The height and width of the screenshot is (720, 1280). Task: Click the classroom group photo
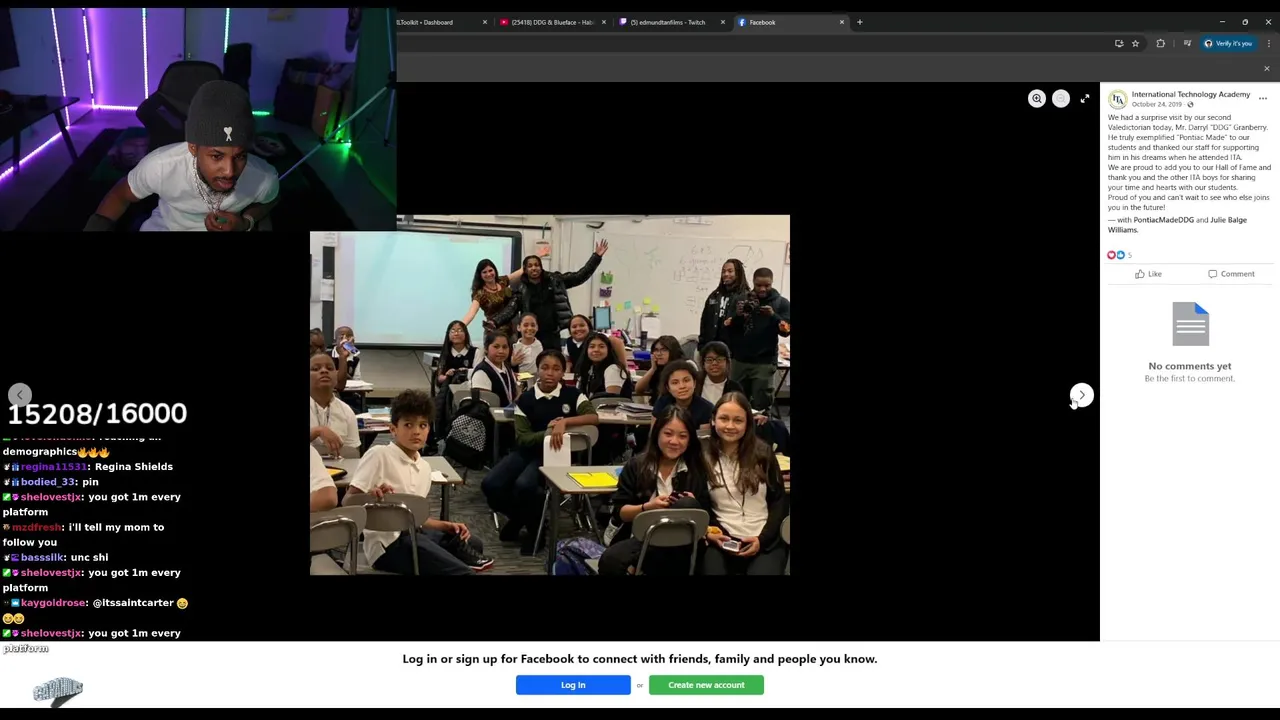pos(550,395)
